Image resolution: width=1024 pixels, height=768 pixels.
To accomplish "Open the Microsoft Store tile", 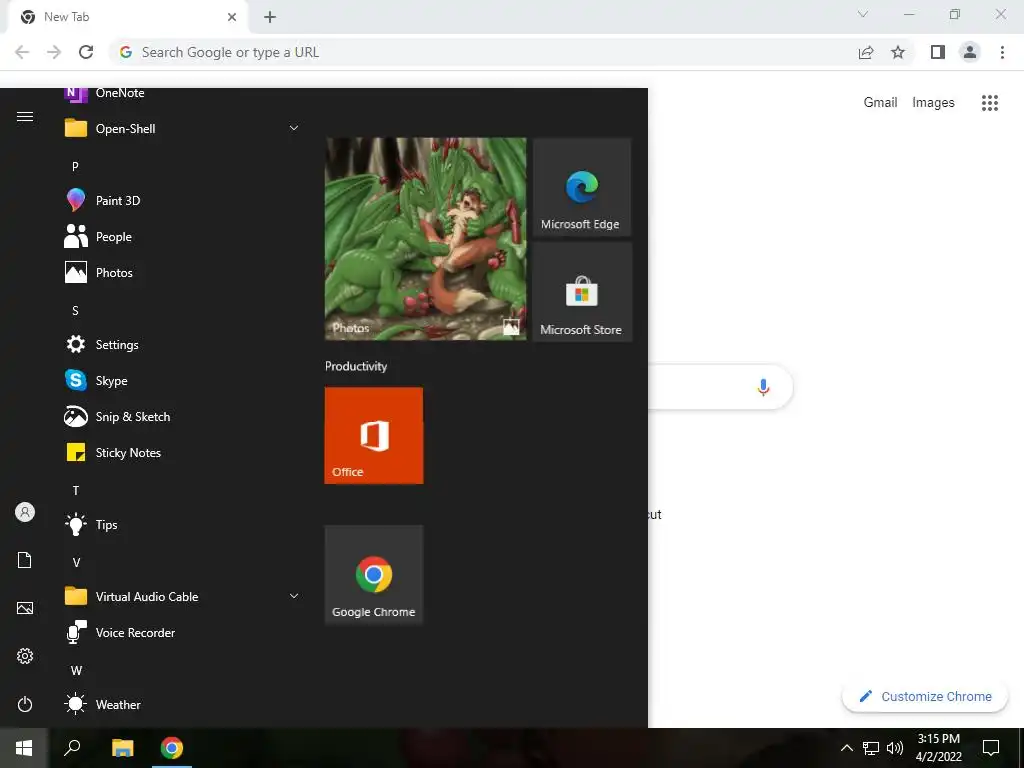I will [582, 292].
